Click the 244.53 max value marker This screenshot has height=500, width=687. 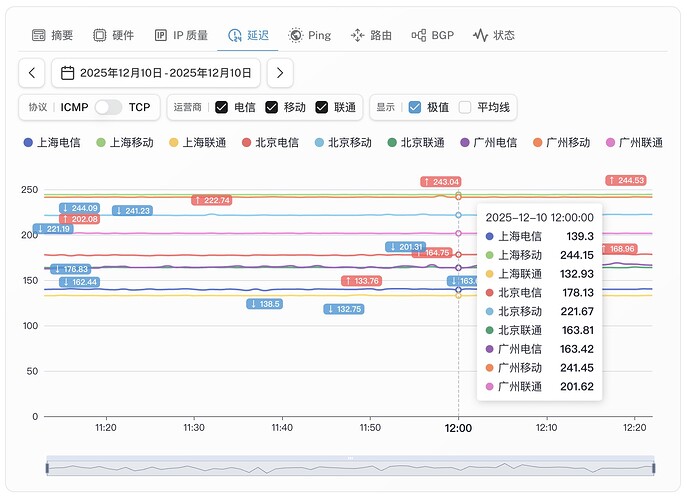pyautogui.click(x=626, y=180)
